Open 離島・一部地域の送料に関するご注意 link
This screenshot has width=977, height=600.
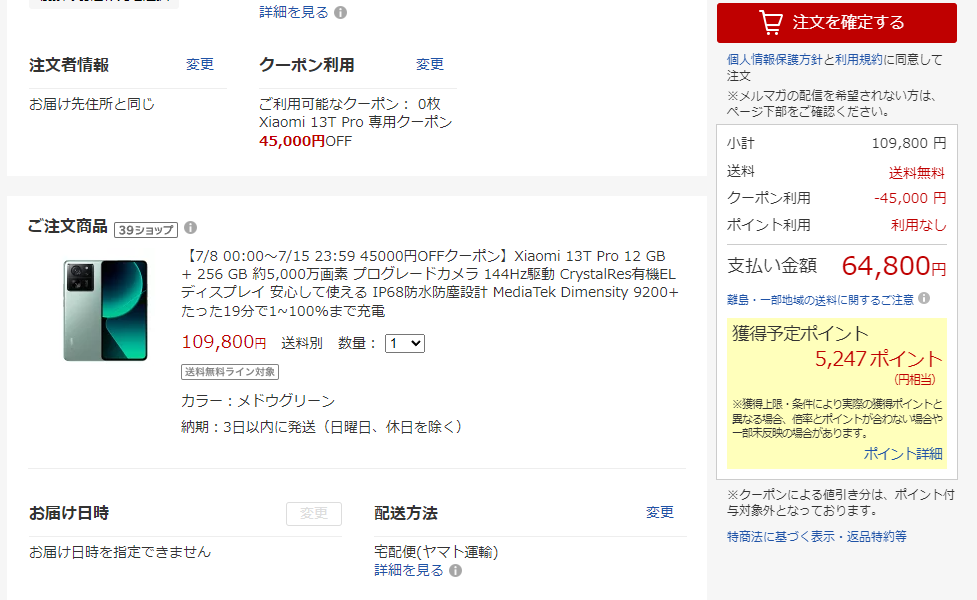click(x=820, y=300)
